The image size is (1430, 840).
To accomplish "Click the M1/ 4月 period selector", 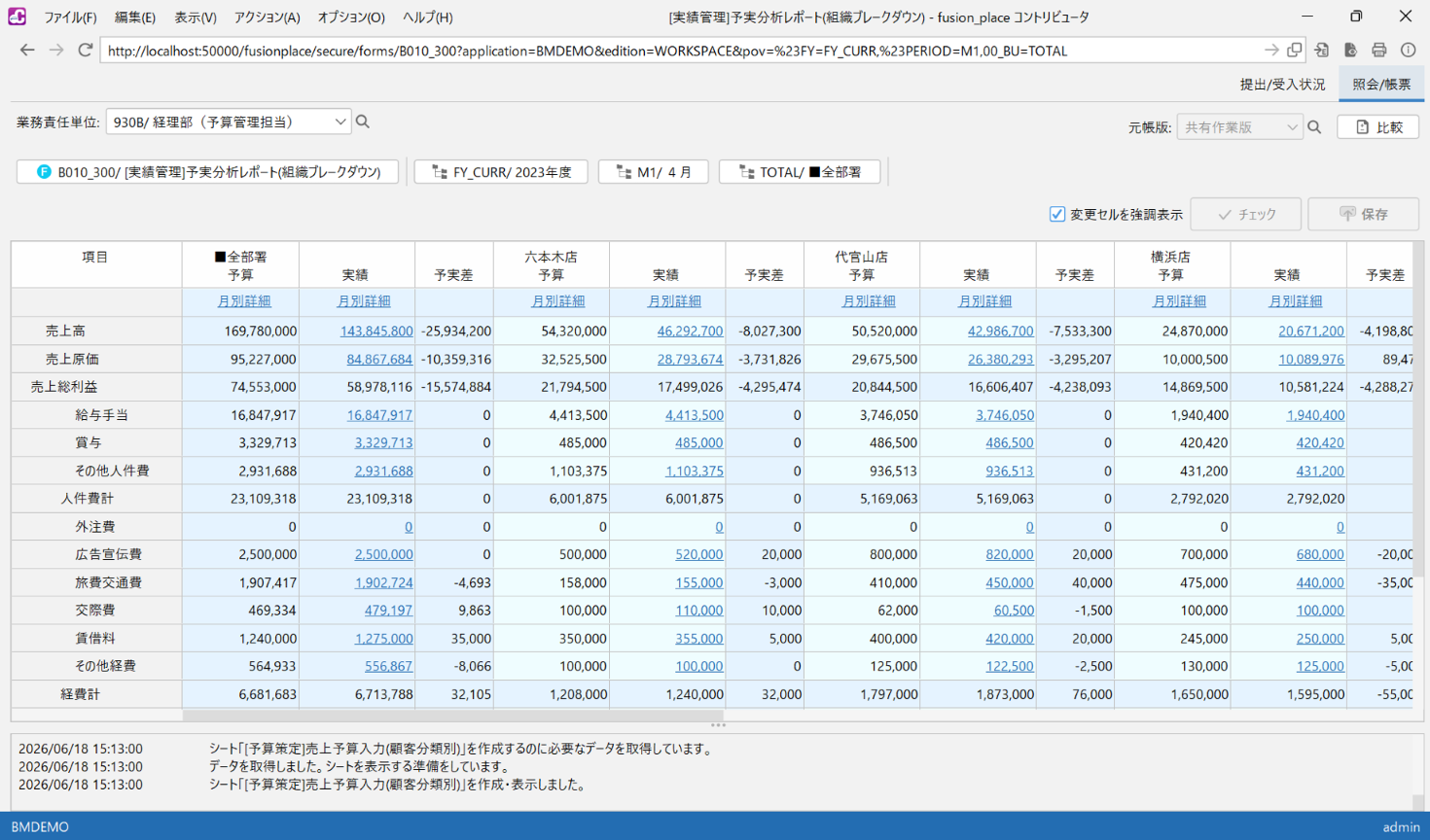I will pyautogui.click(x=654, y=172).
